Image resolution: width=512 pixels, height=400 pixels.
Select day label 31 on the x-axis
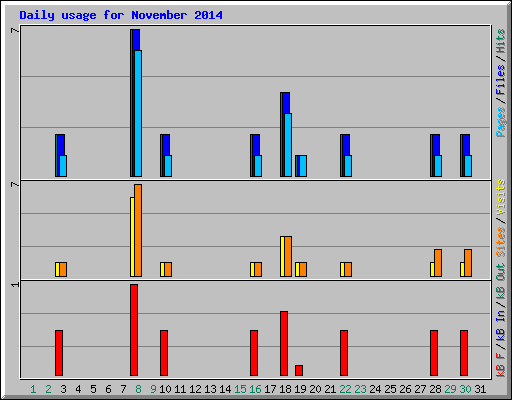[480, 389]
